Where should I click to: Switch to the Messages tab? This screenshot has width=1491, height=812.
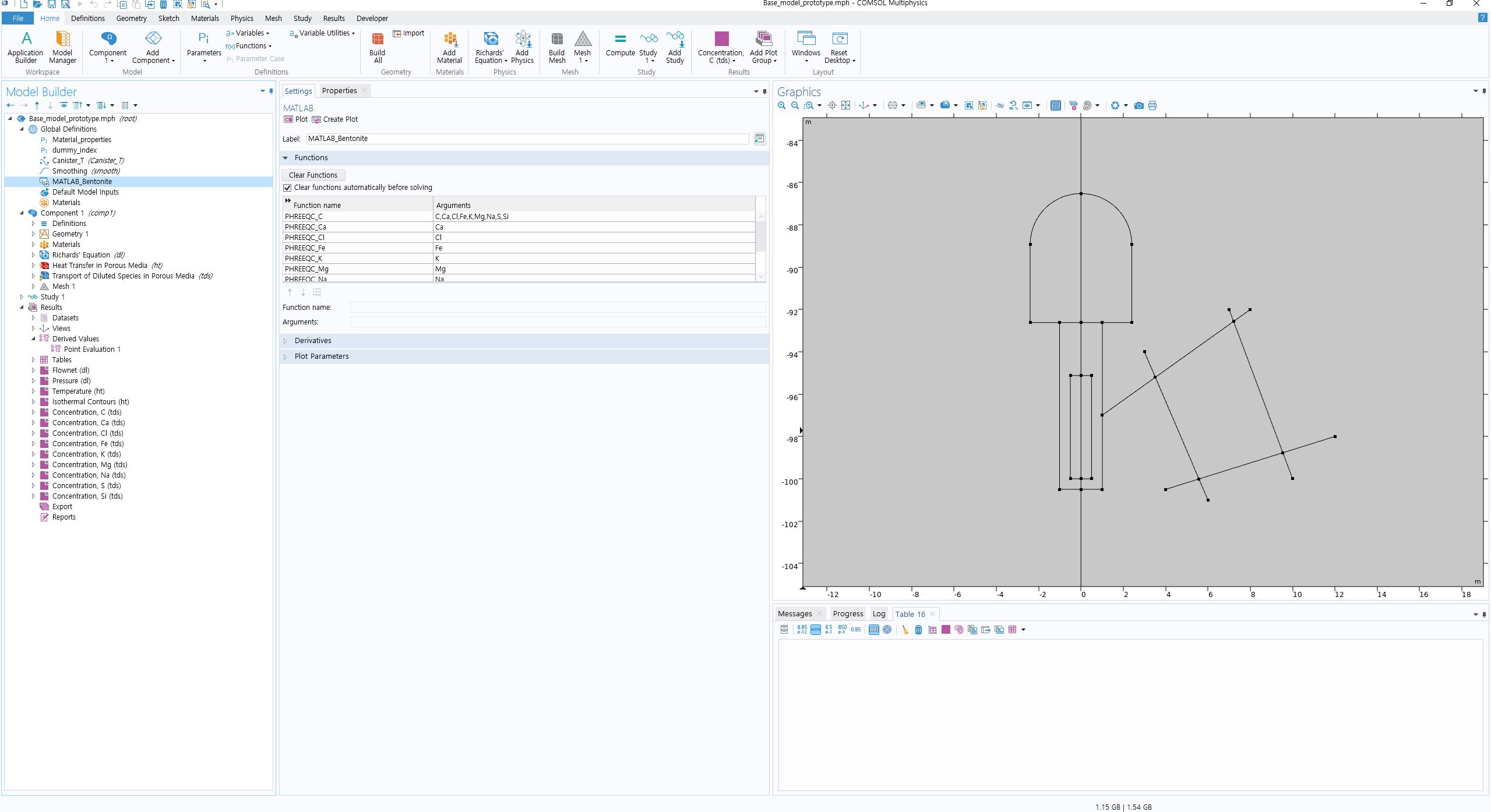[x=794, y=614]
